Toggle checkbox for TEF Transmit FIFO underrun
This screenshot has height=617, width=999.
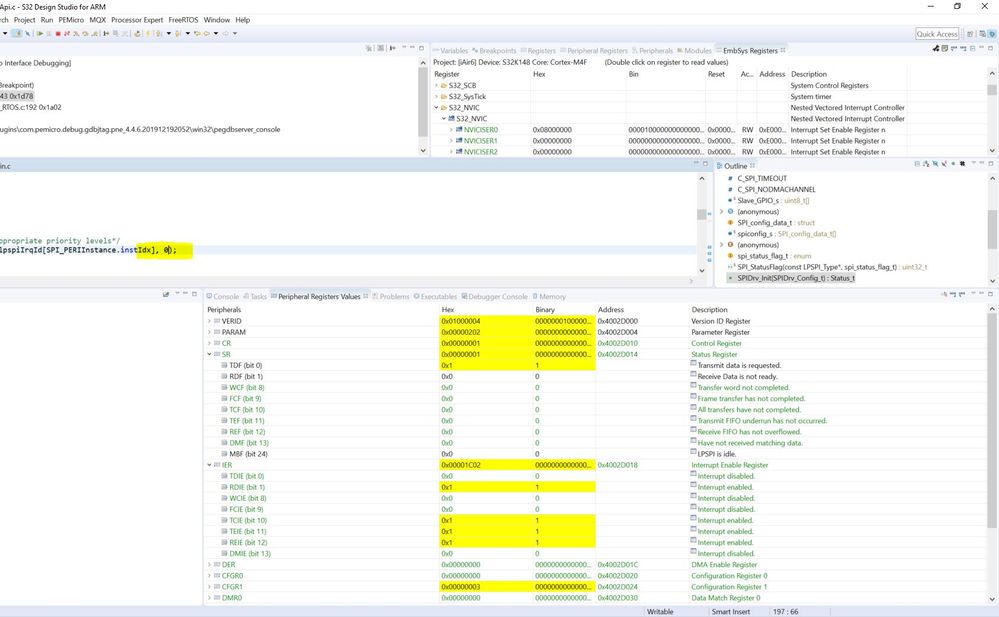pos(693,420)
